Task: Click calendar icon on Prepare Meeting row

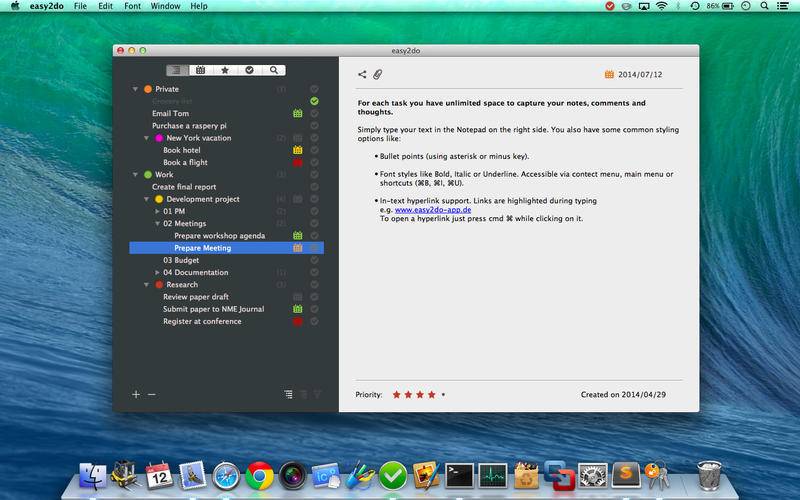Action: 298,248
